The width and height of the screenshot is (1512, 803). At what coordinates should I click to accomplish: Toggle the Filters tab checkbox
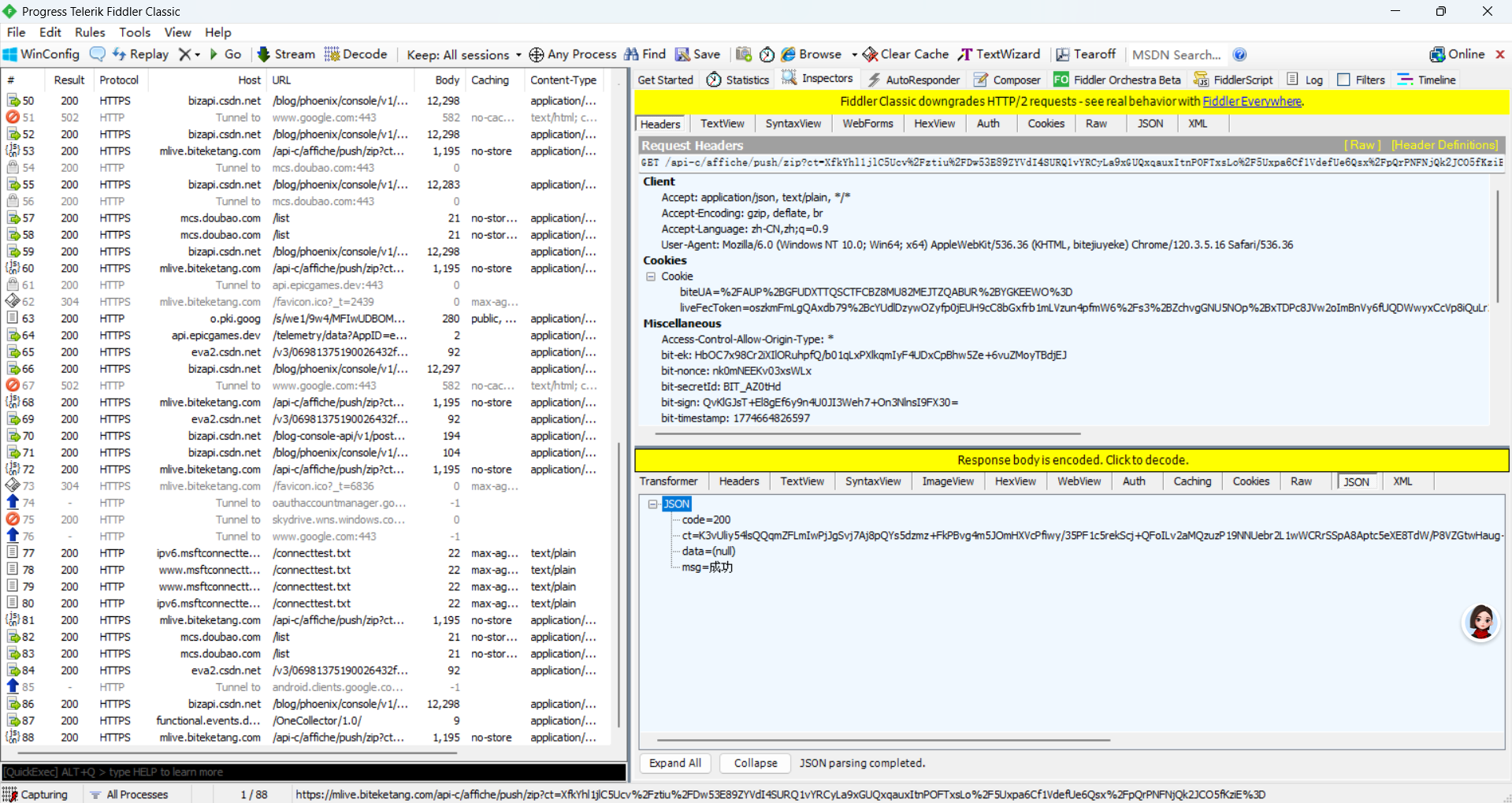1344,80
